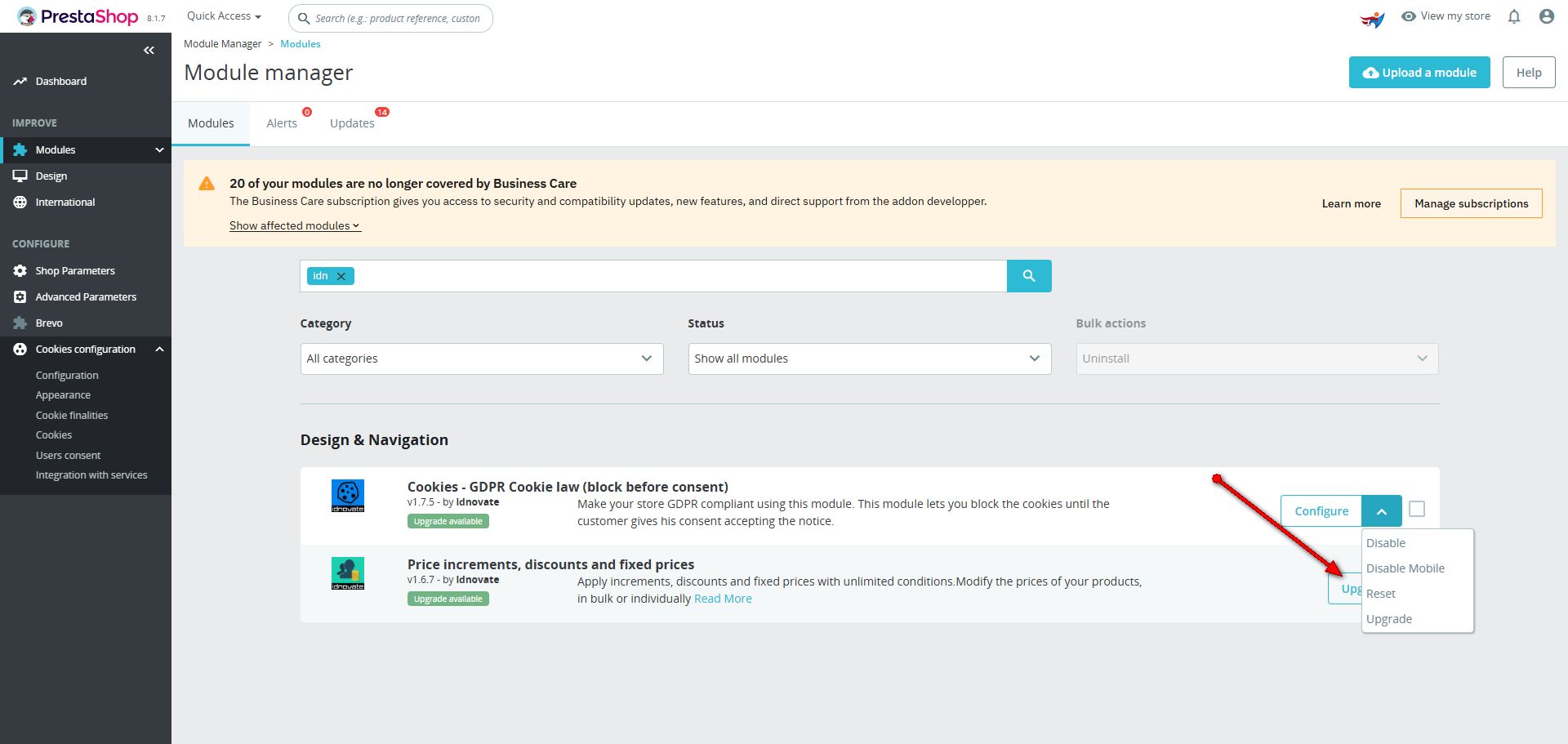
Task: Tick the Cookies GDPR module checkbox
Action: (x=1417, y=509)
